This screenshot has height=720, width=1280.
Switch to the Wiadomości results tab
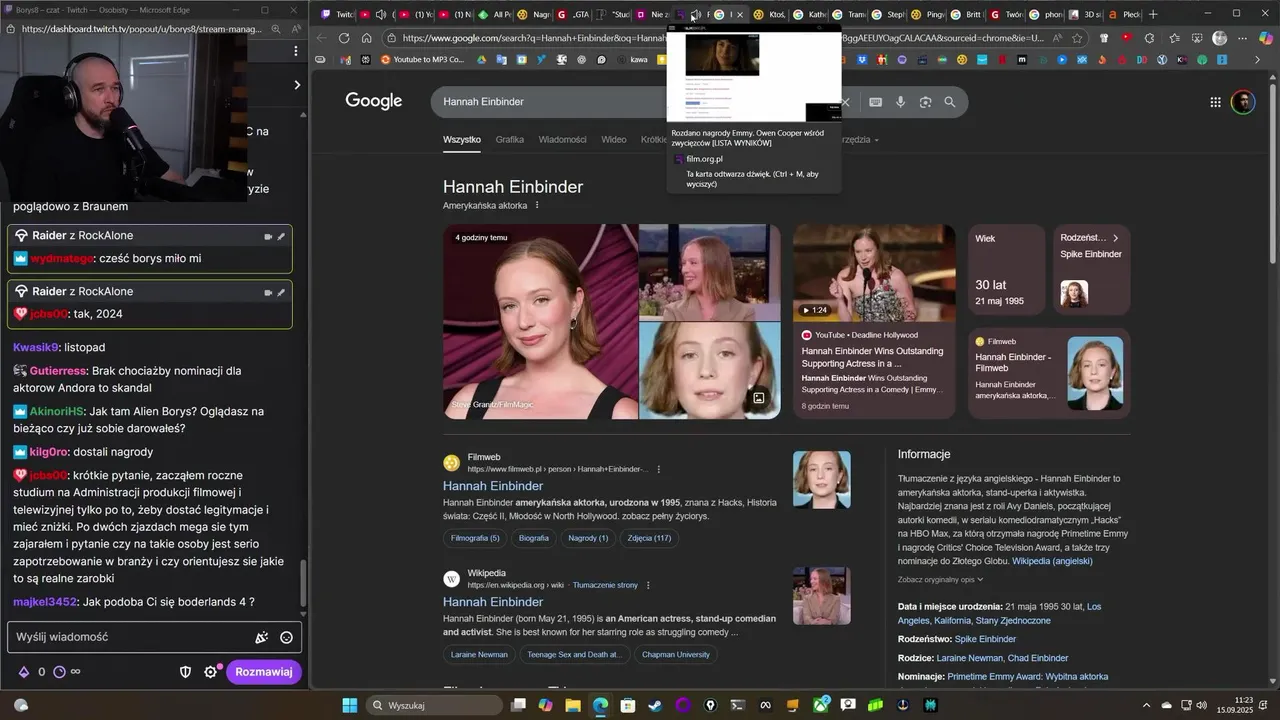pos(563,139)
